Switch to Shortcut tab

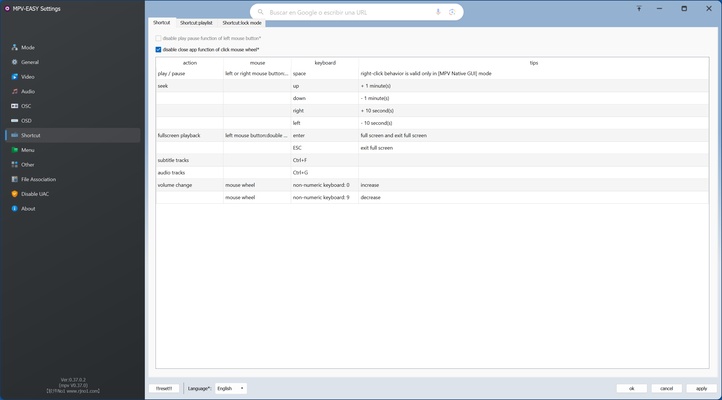[x=161, y=23]
